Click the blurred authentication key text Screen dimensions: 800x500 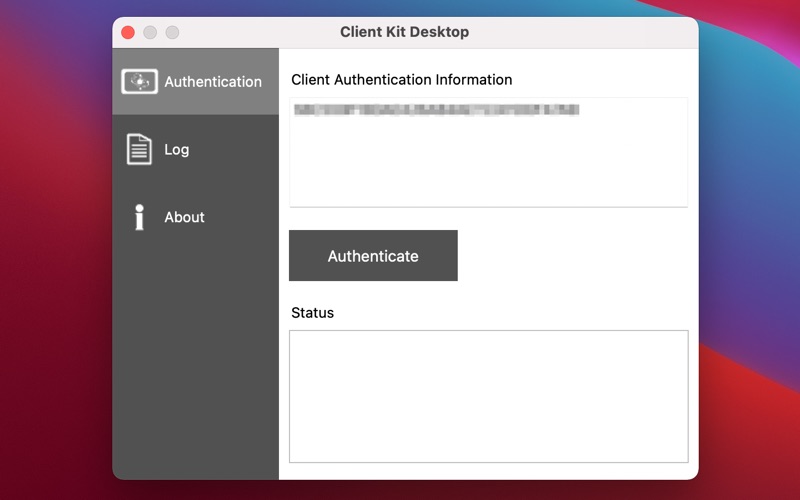(x=437, y=110)
